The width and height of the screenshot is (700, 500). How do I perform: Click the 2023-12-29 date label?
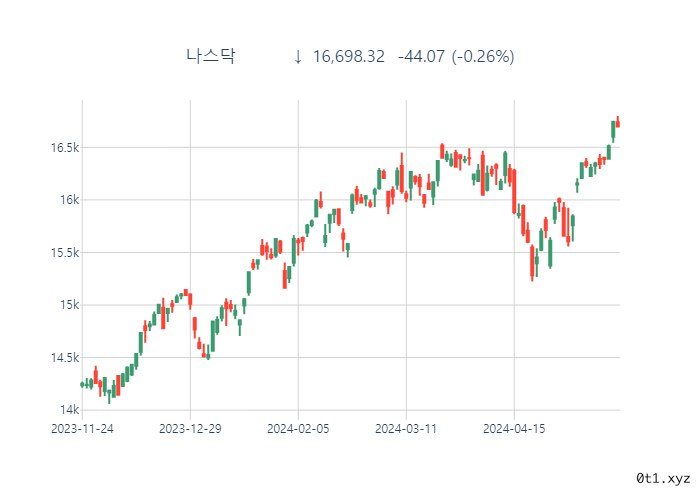[190, 429]
